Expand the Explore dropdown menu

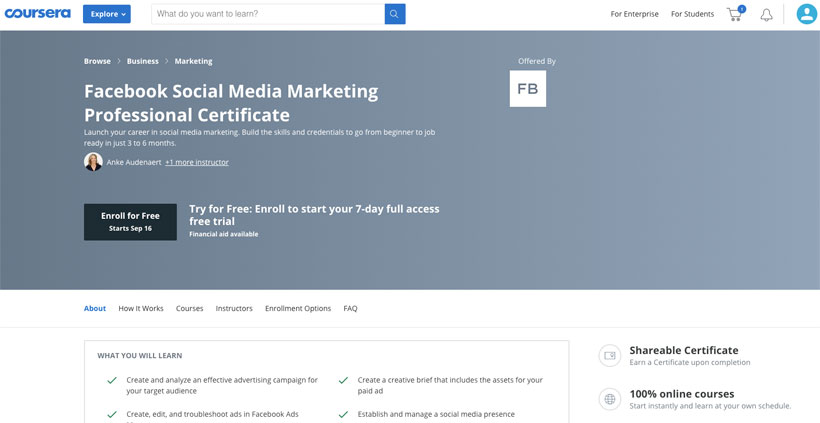pyautogui.click(x=106, y=14)
